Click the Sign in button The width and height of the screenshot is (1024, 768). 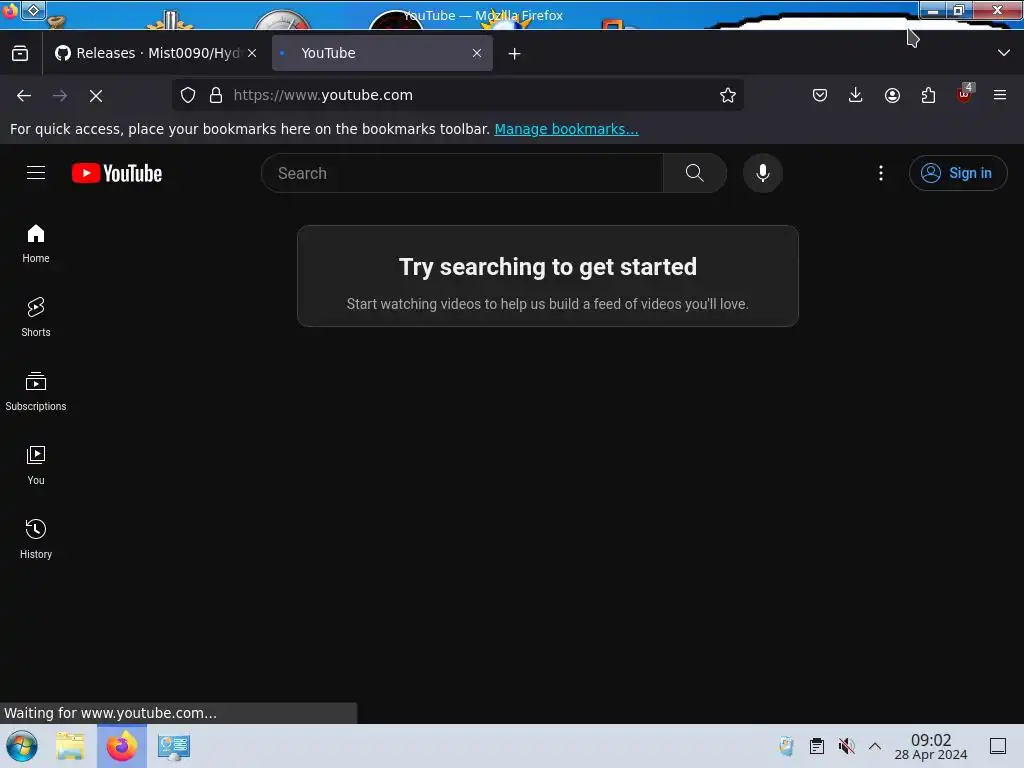click(957, 173)
